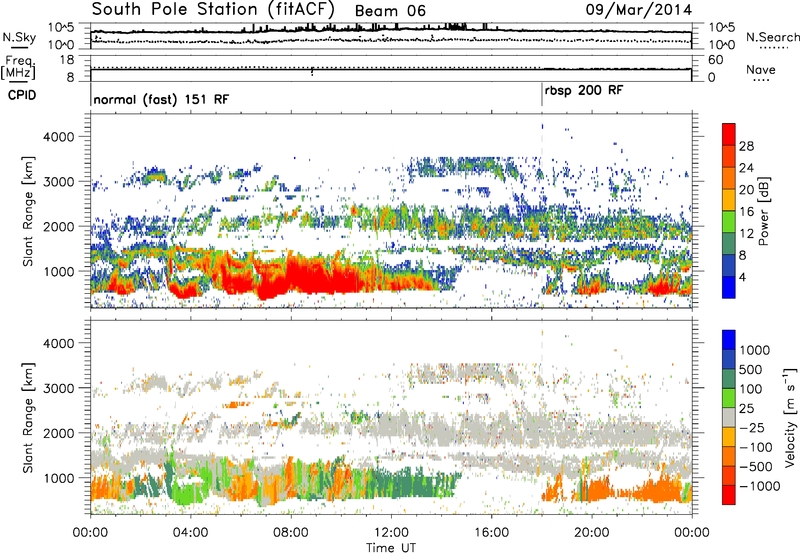Click the "08:00" time tick label
The image size is (800, 554).
(291, 533)
